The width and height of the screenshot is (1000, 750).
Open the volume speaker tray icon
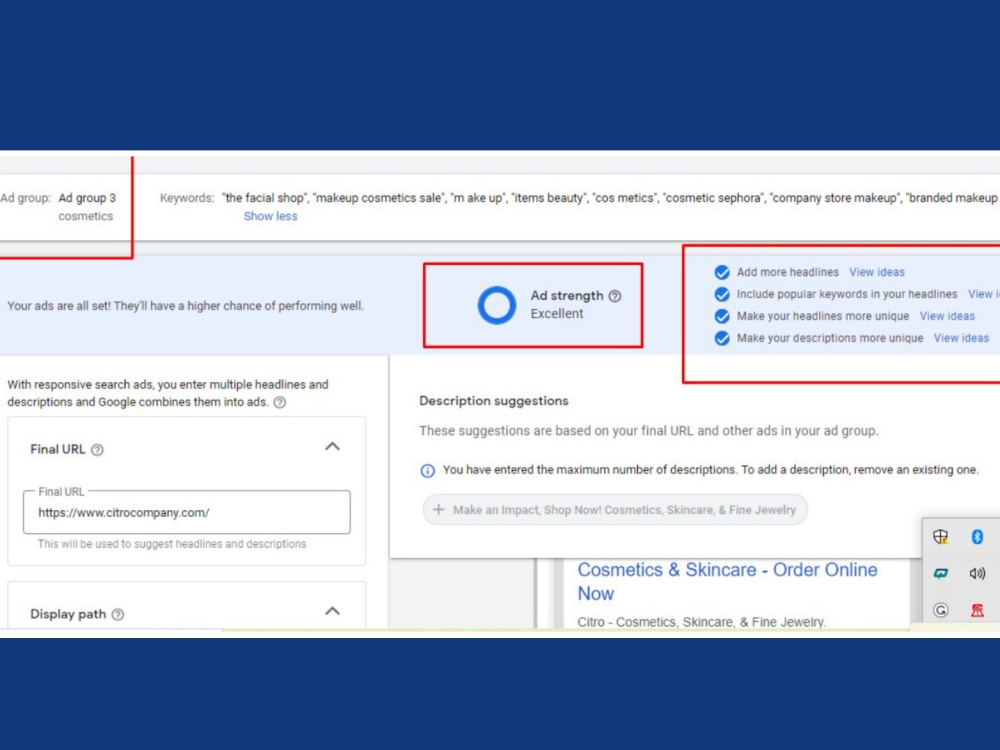click(x=977, y=573)
